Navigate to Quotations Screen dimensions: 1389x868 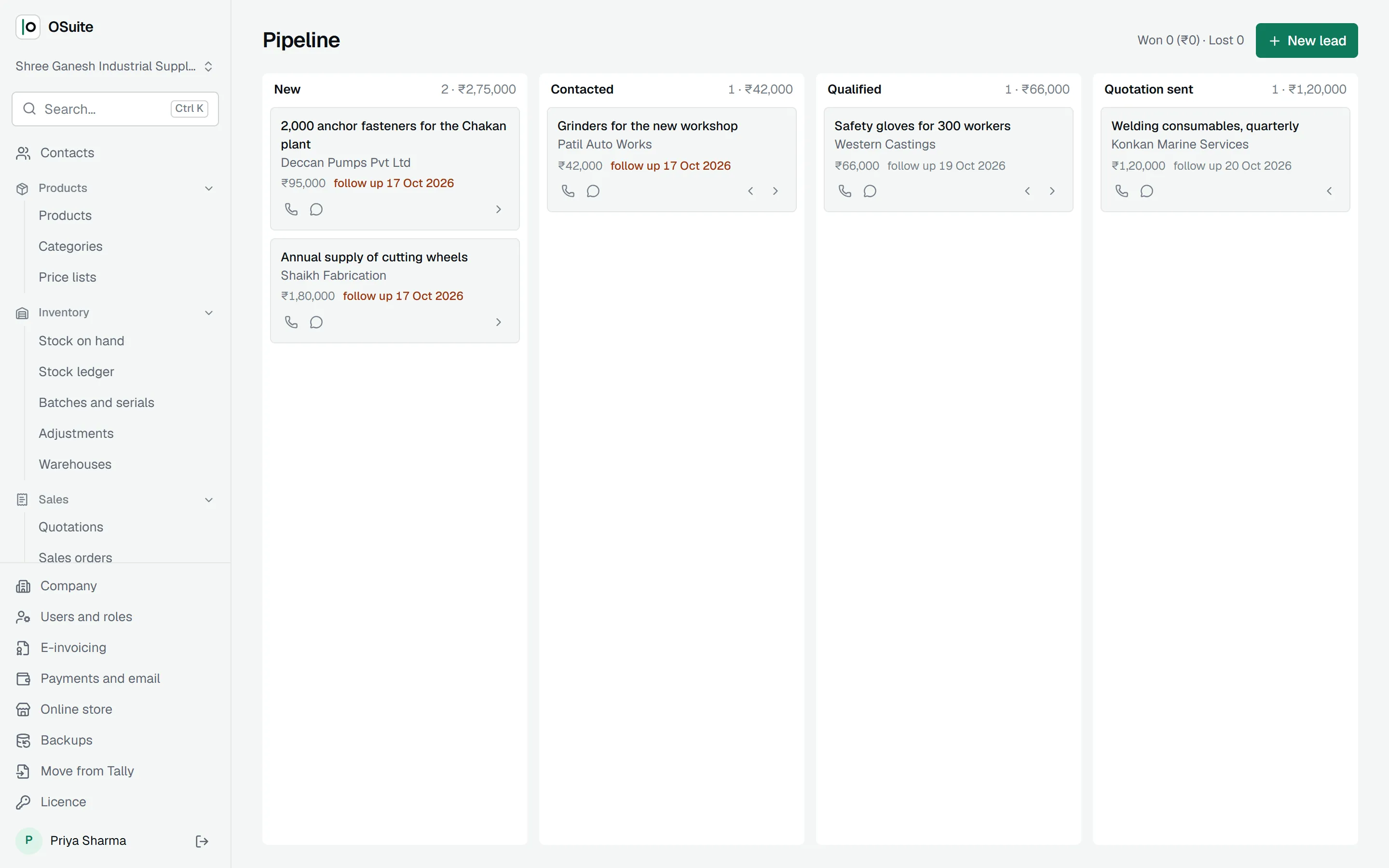click(70, 527)
